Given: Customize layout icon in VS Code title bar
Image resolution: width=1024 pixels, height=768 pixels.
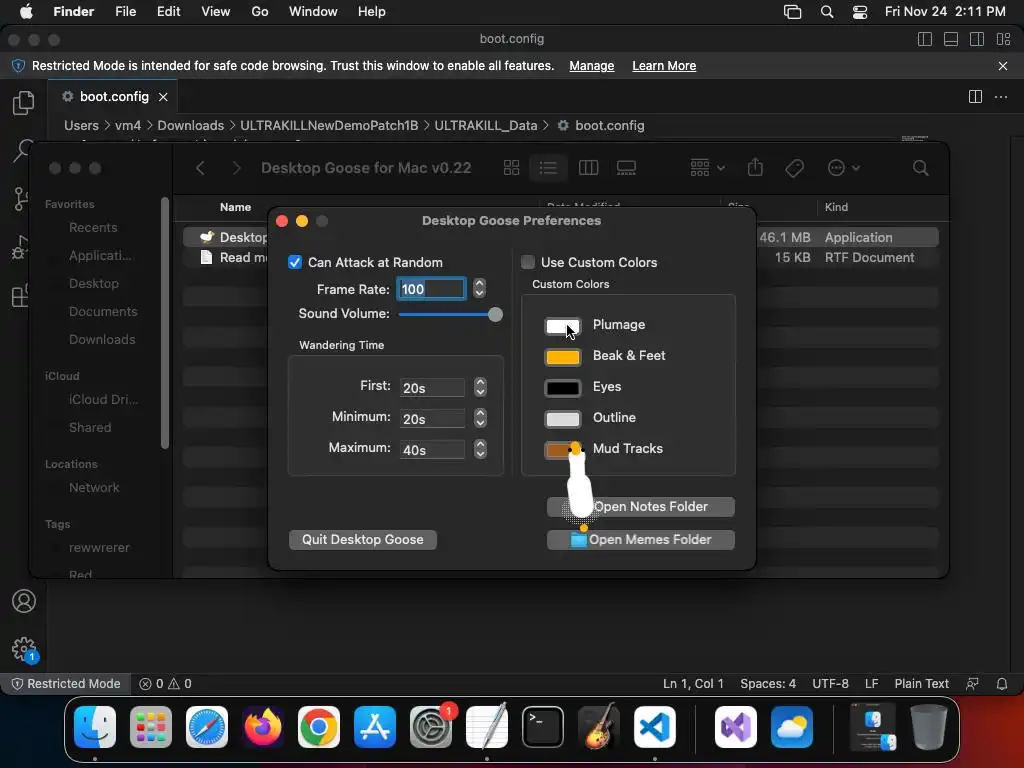Looking at the screenshot, I should pos(1004,39).
